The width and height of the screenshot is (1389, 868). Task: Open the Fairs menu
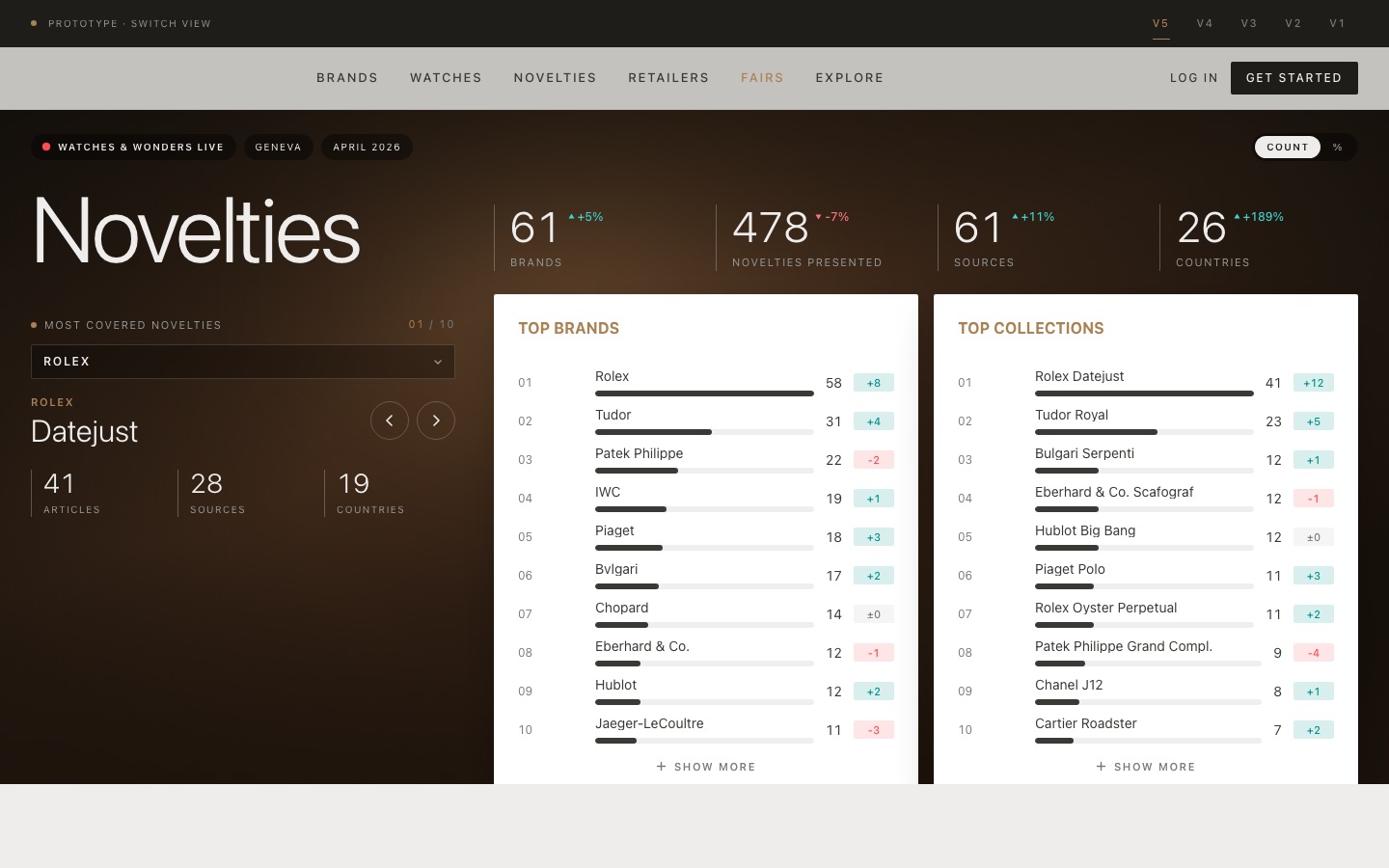click(762, 78)
